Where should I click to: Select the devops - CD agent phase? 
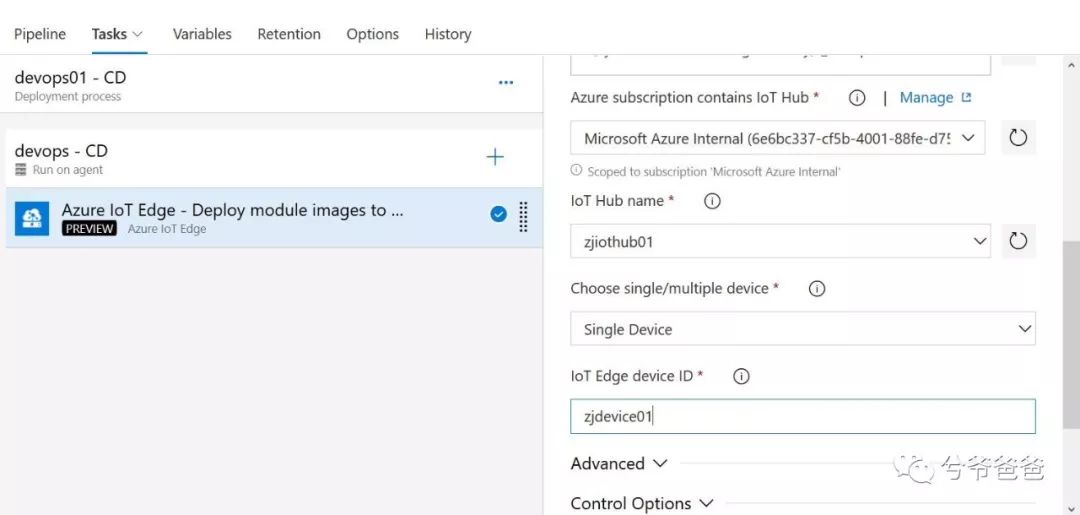click(273, 158)
